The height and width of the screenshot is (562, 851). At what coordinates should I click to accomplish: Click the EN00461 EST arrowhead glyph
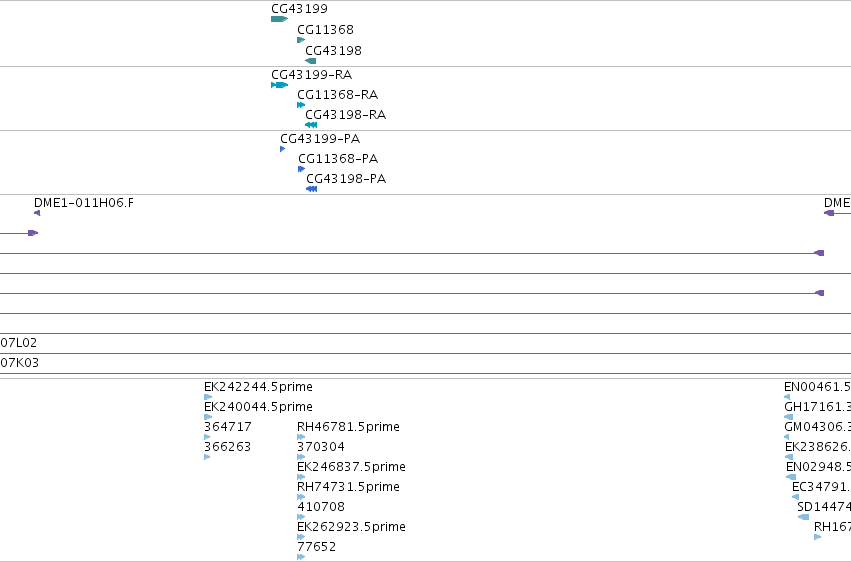pos(787,397)
